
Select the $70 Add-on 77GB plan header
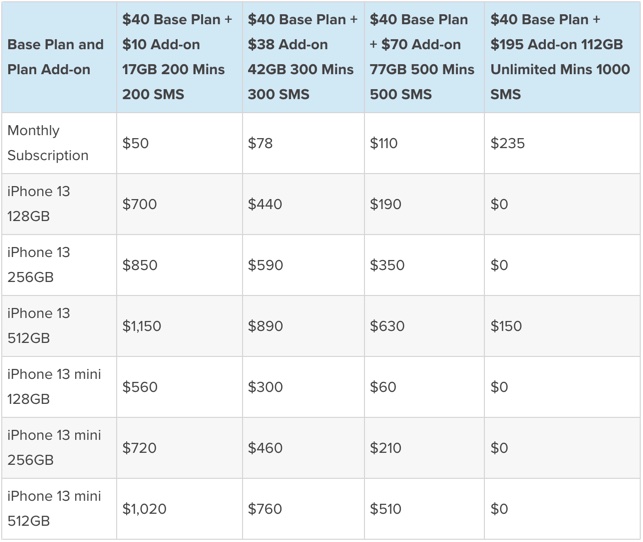click(422, 57)
